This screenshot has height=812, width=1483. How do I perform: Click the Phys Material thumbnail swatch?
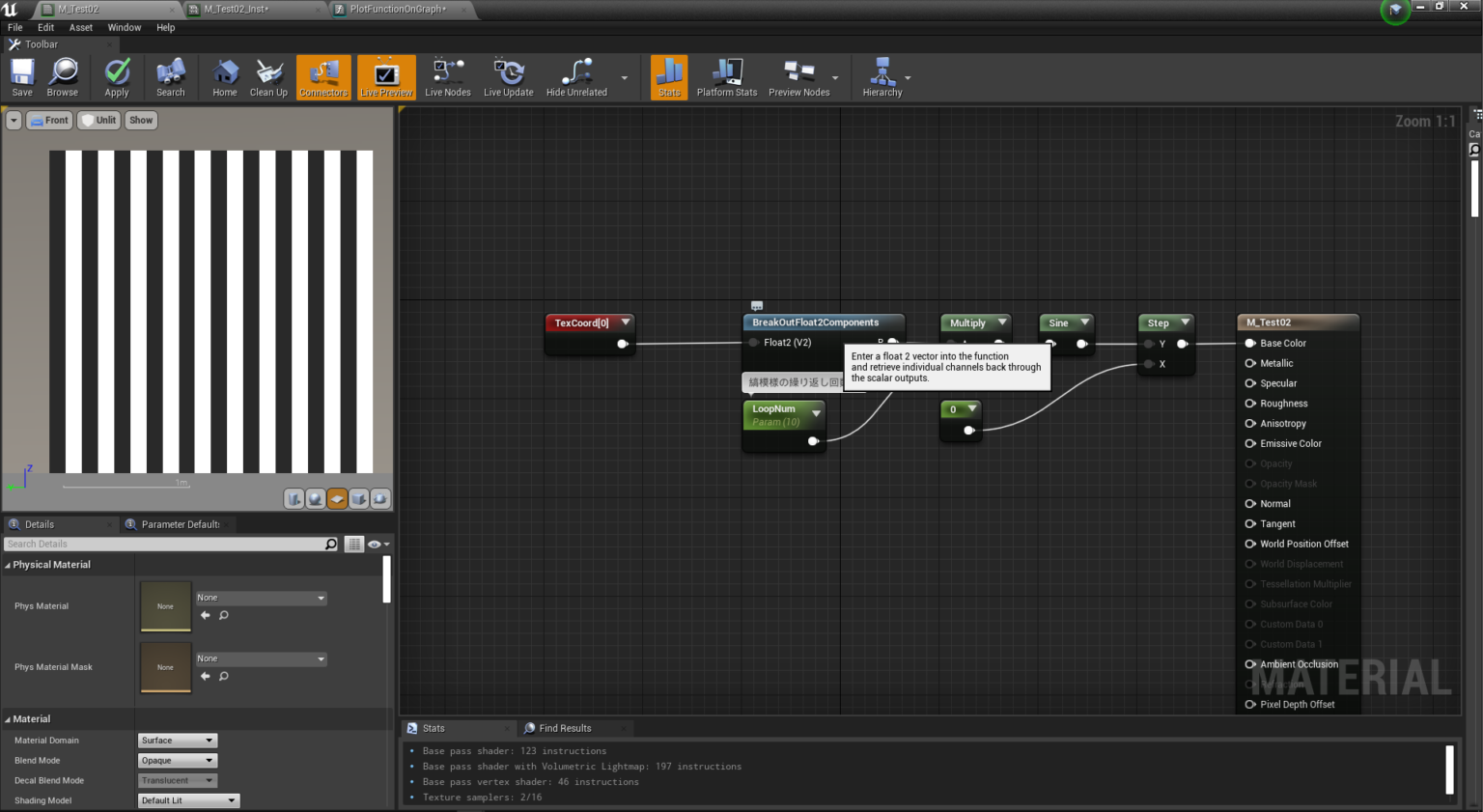[x=165, y=605]
